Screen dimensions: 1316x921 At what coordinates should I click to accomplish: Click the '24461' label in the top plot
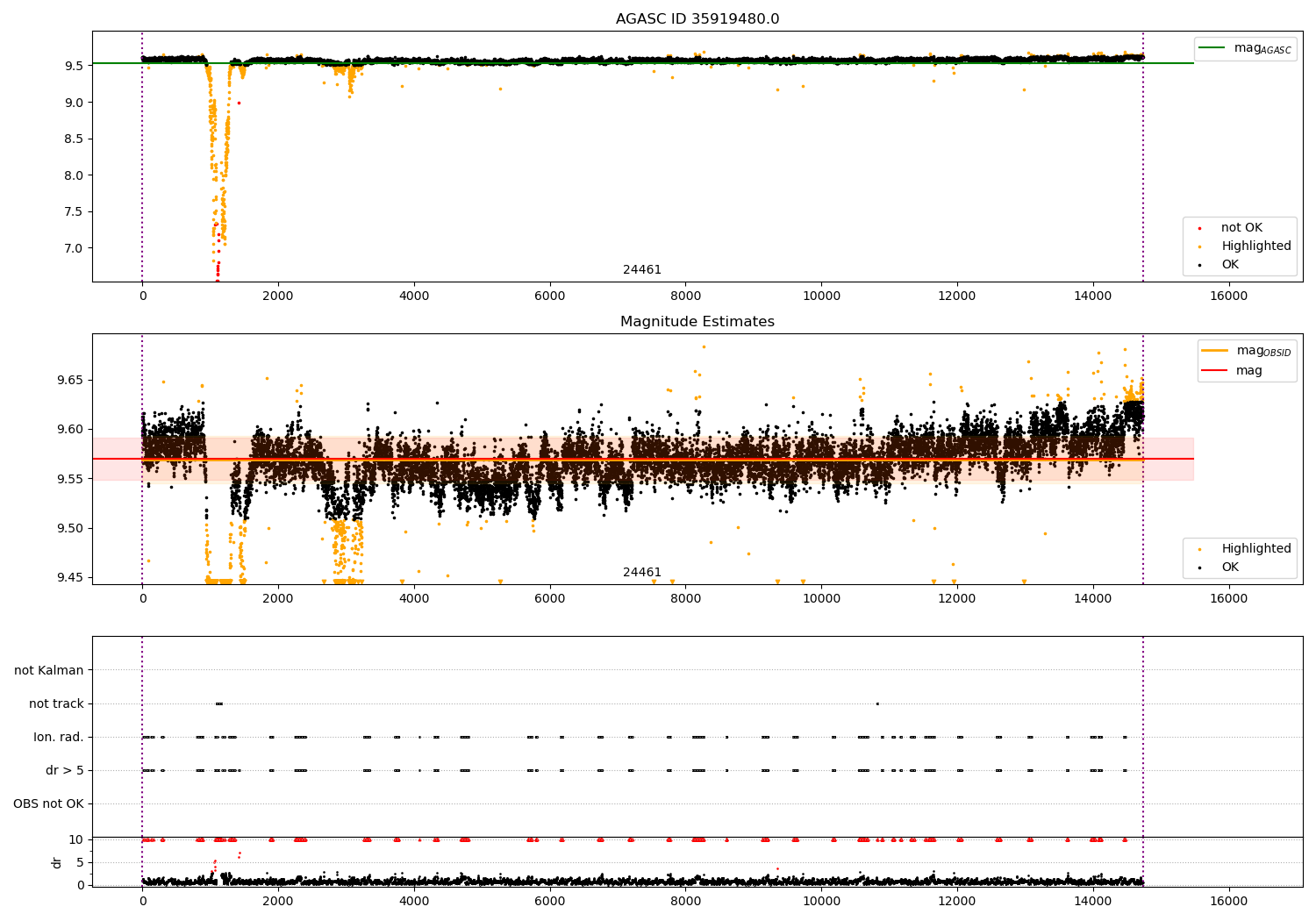coord(642,270)
